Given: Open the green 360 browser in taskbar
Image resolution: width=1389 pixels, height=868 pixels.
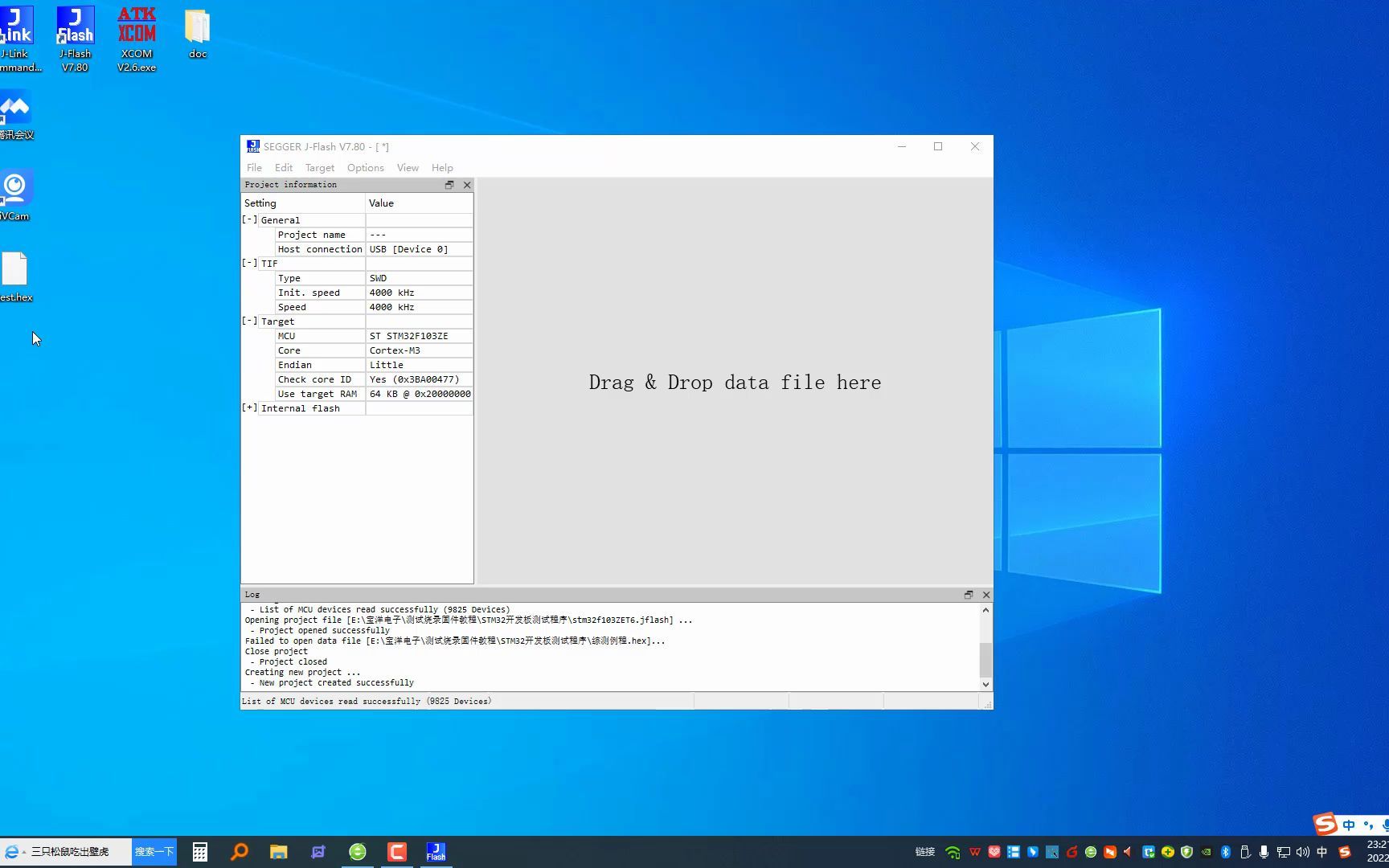Looking at the screenshot, I should [358, 852].
